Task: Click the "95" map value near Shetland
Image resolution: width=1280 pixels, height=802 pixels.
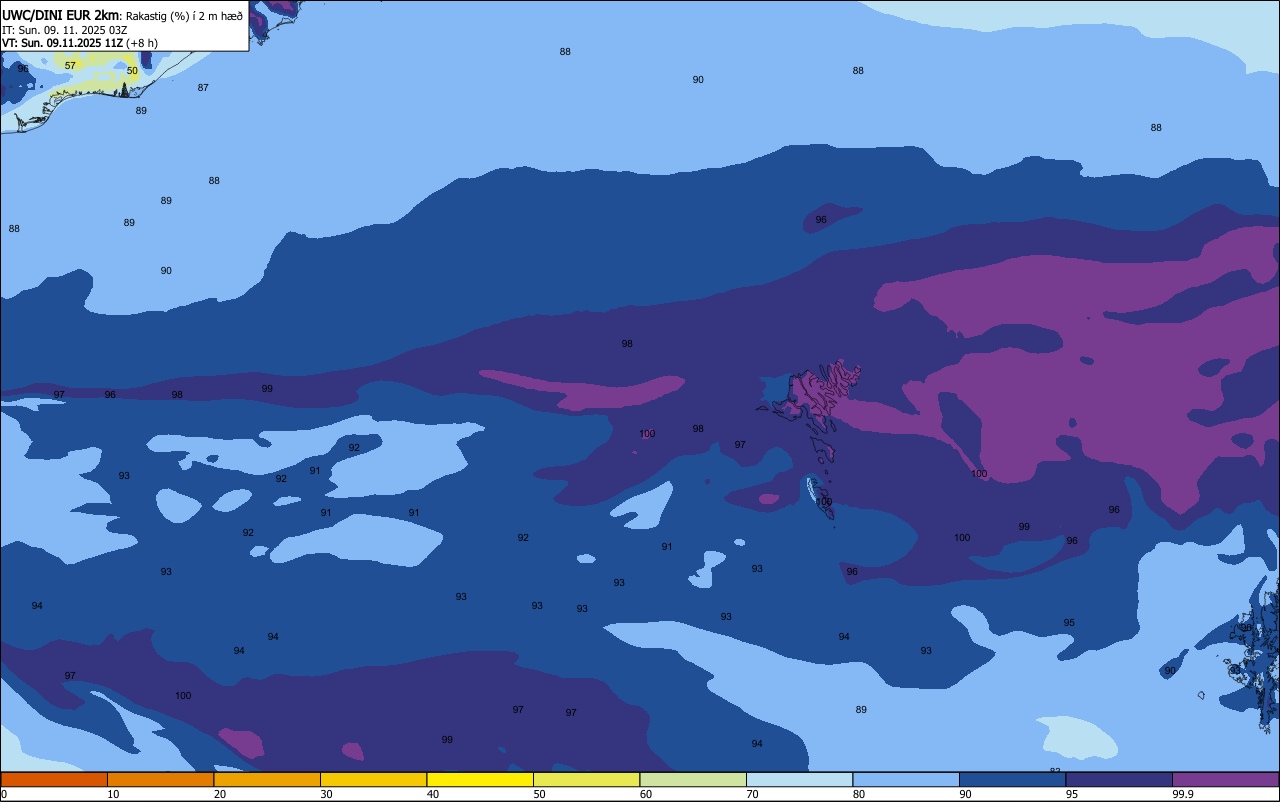Action: tap(1069, 623)
